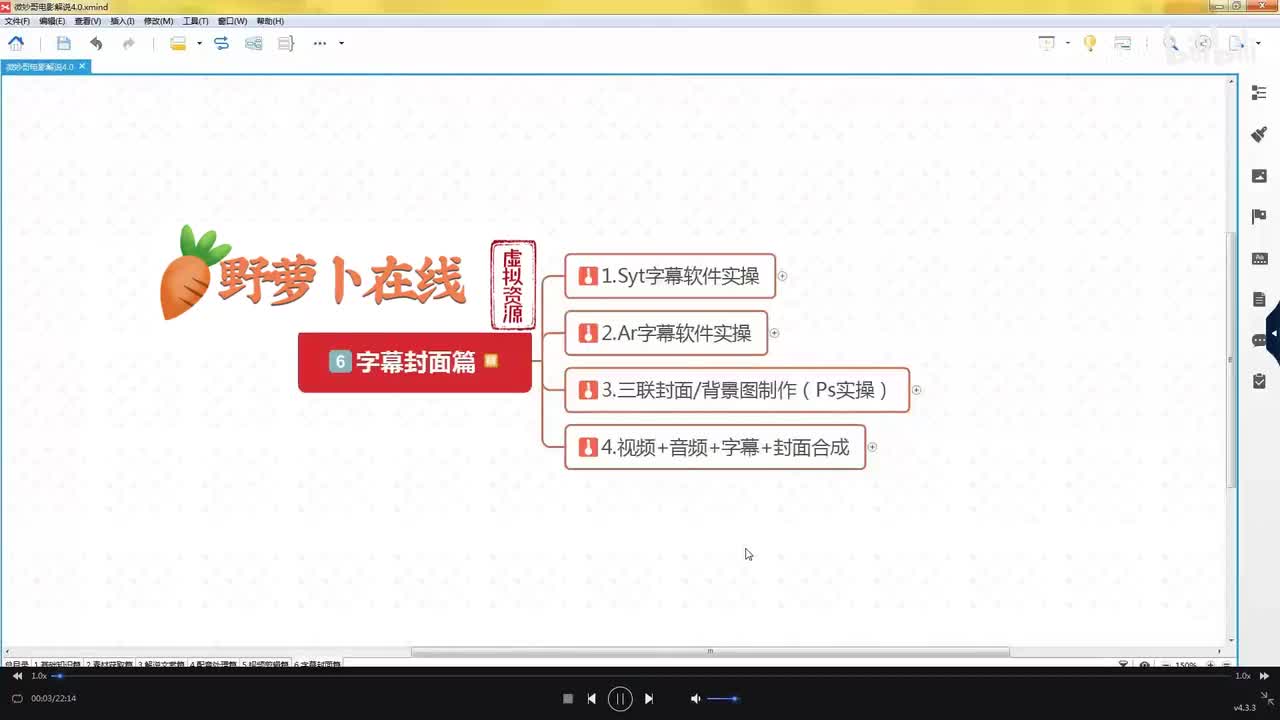Open the 编辑(E) menu
This screenshot has height=720, width=1280.
(x=52, y=21)
